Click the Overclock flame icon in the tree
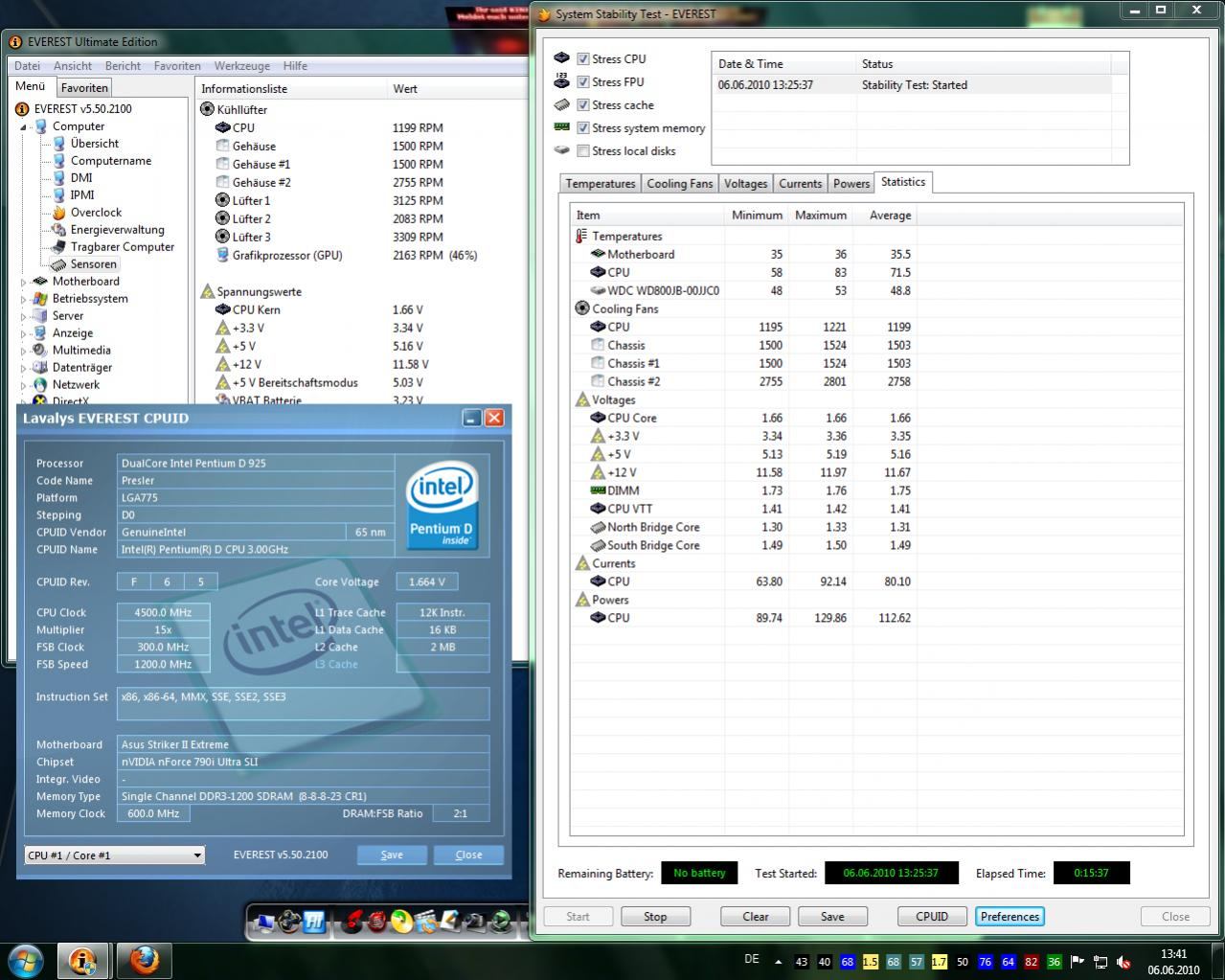The image size is (1225, 980). click(x=59, y=213)
